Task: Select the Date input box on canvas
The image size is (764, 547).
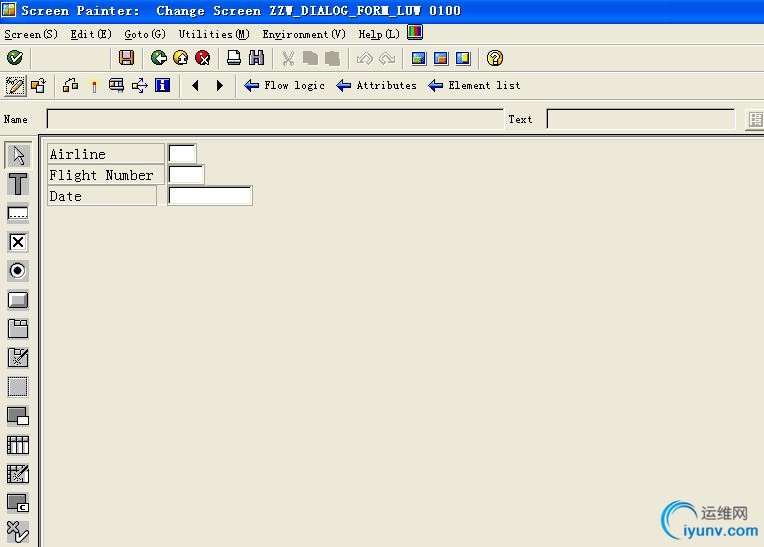Action: click(x=210, y=195)
